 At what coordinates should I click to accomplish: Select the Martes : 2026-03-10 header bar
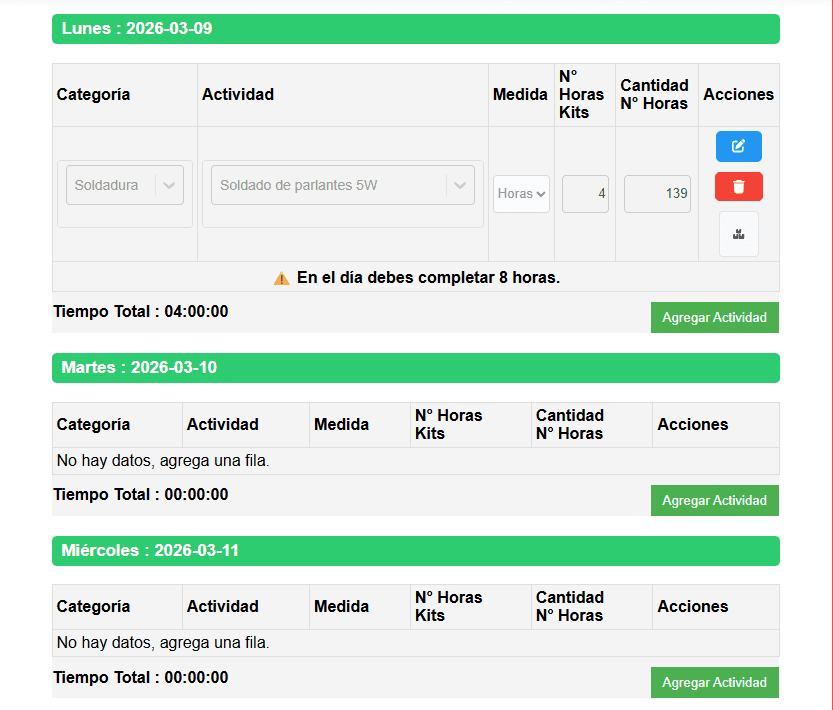(415, 368)
